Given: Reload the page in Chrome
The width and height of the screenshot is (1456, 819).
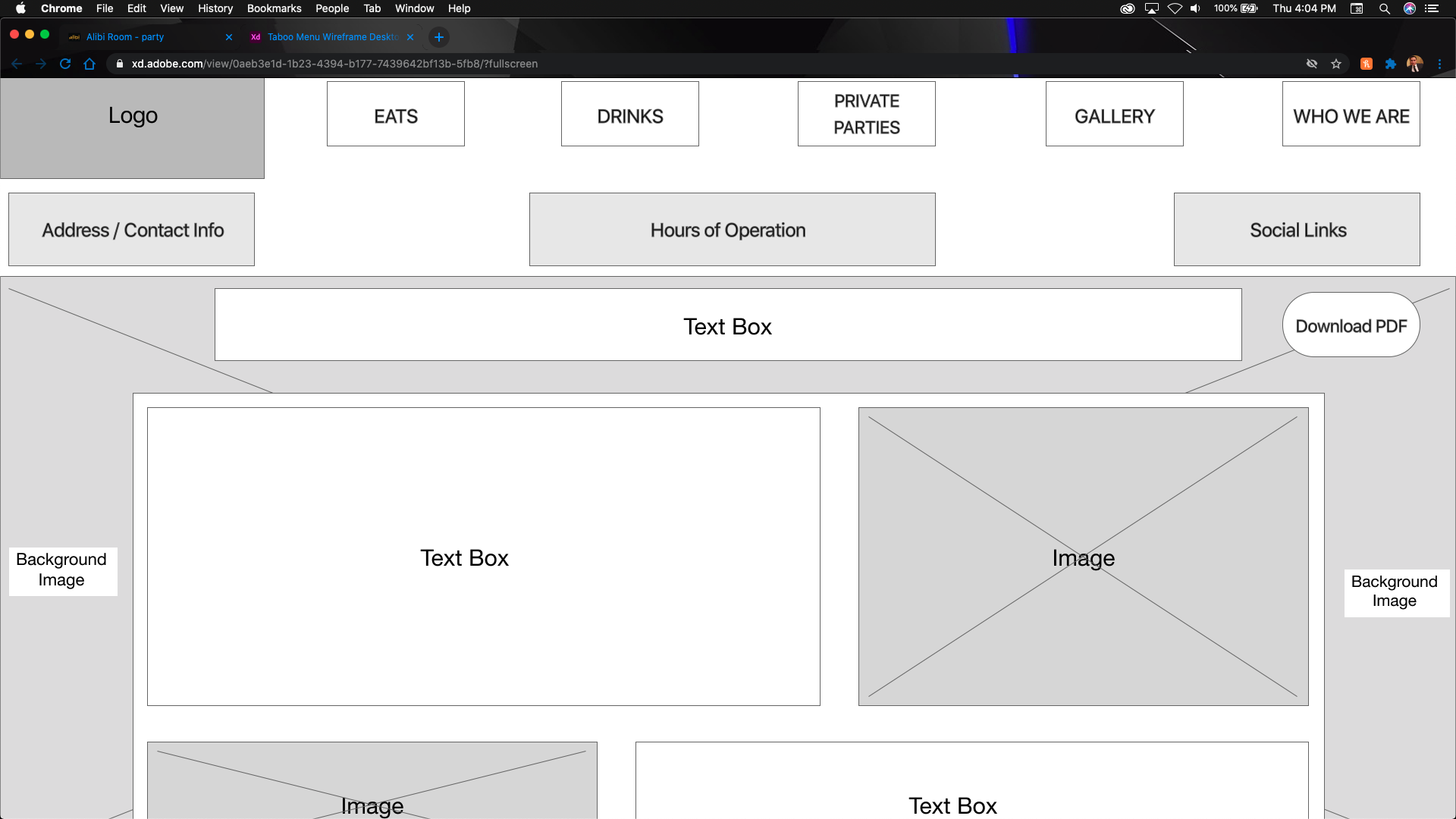Looking at the screenshot, I should pyautogui.click(x=65, y=64).
